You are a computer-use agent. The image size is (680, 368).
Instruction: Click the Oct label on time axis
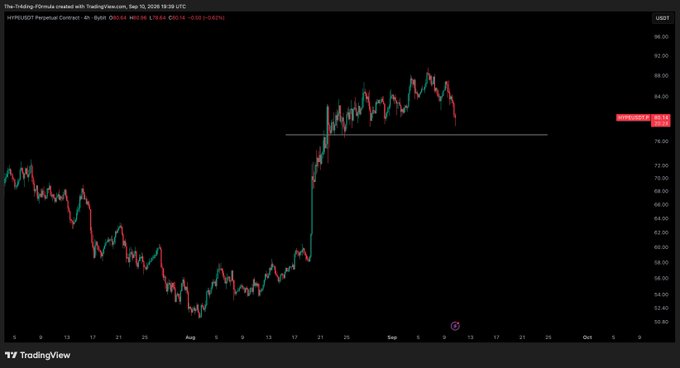587,337
